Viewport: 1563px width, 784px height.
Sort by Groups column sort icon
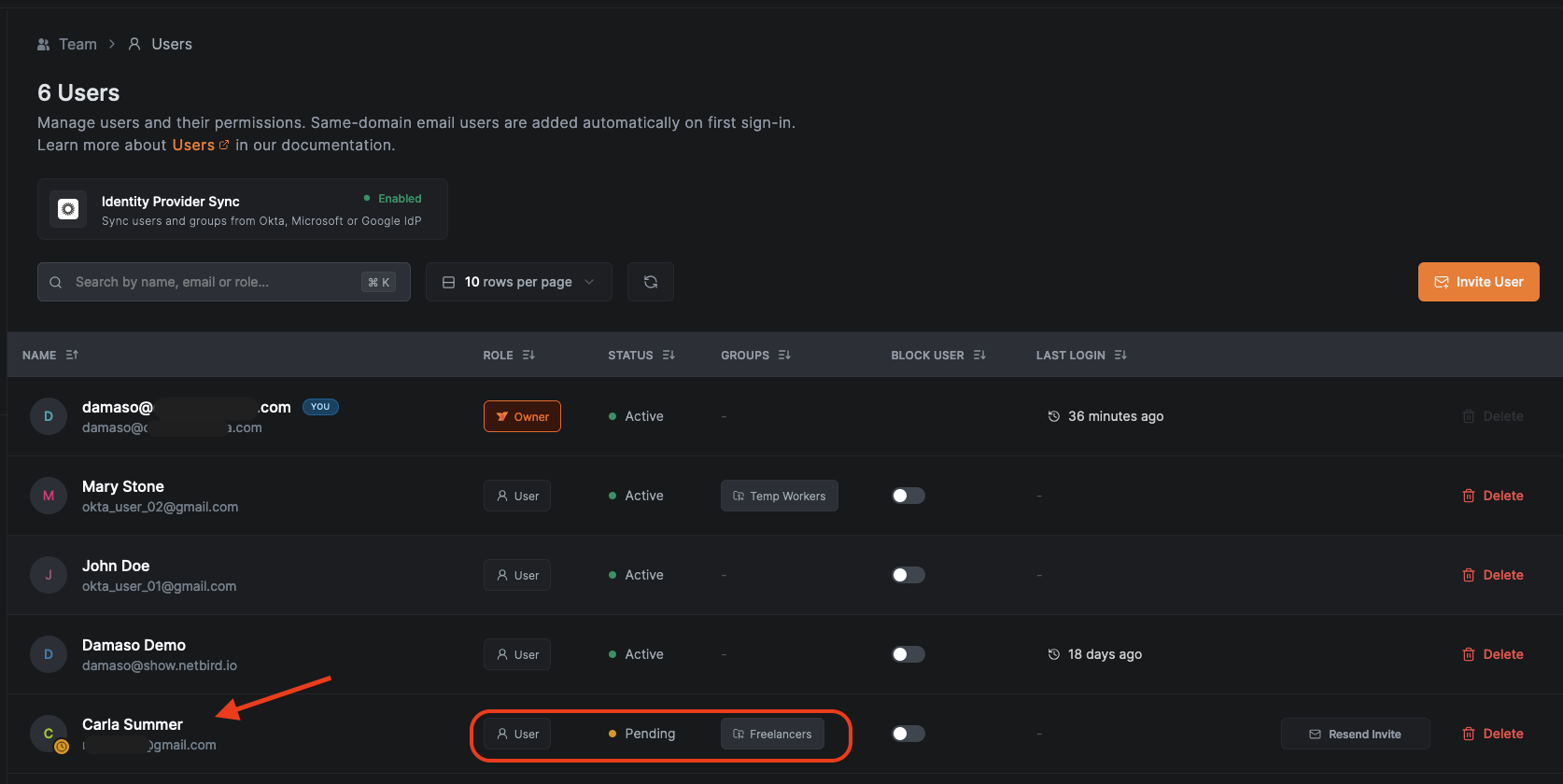click(784, 355)
